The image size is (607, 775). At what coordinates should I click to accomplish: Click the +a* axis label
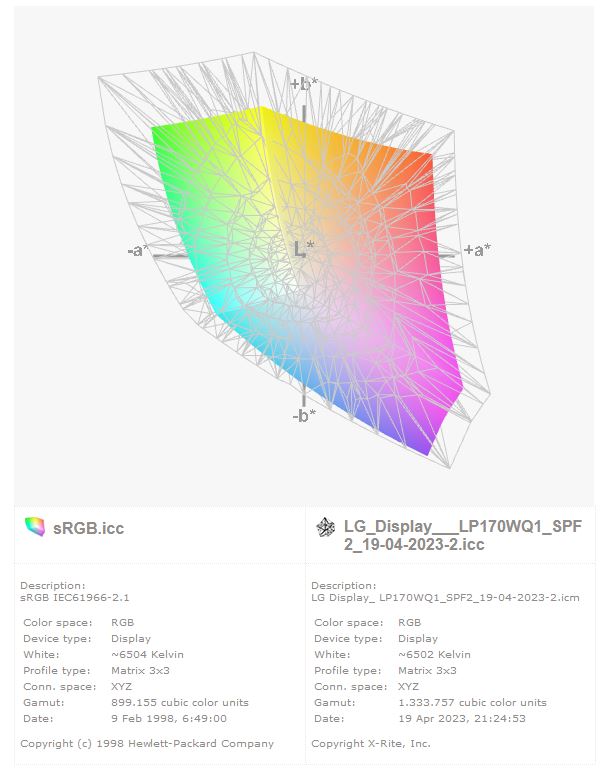476,250
